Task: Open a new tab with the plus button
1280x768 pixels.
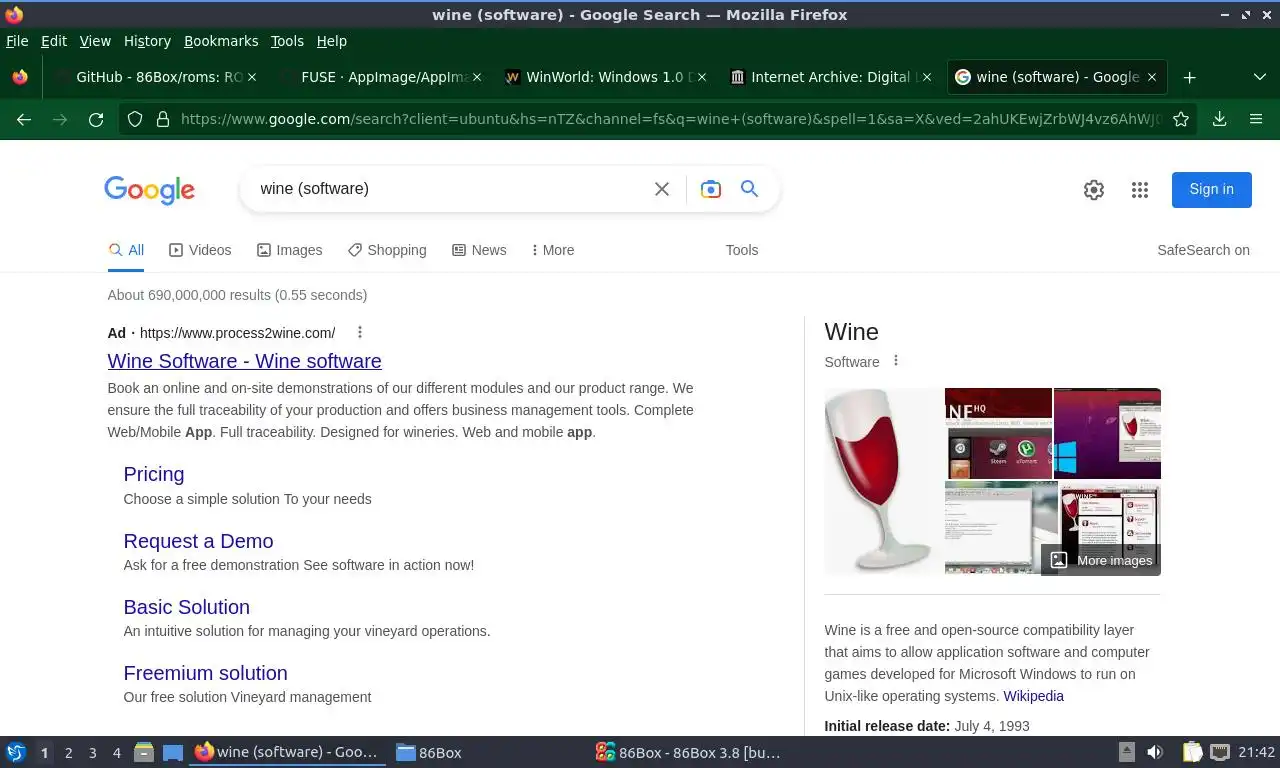Action: click(1189, 77)
